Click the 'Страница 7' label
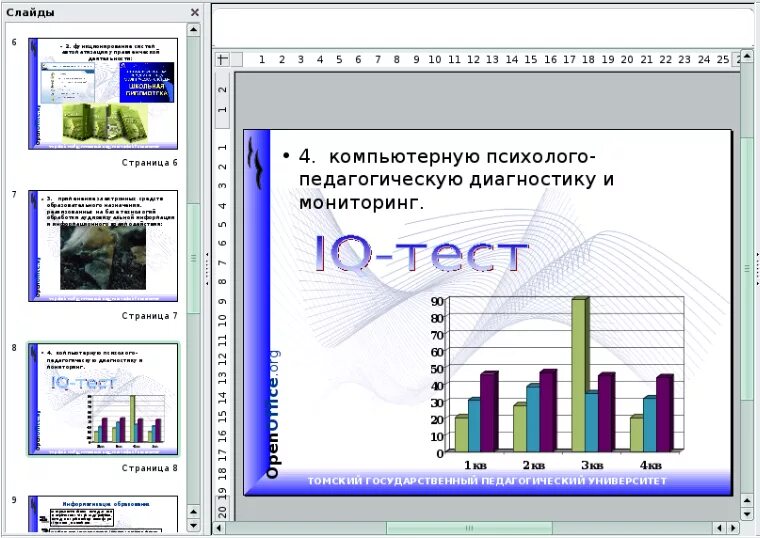The width and height of the screenshot is (760, 538). click(149, 316)
